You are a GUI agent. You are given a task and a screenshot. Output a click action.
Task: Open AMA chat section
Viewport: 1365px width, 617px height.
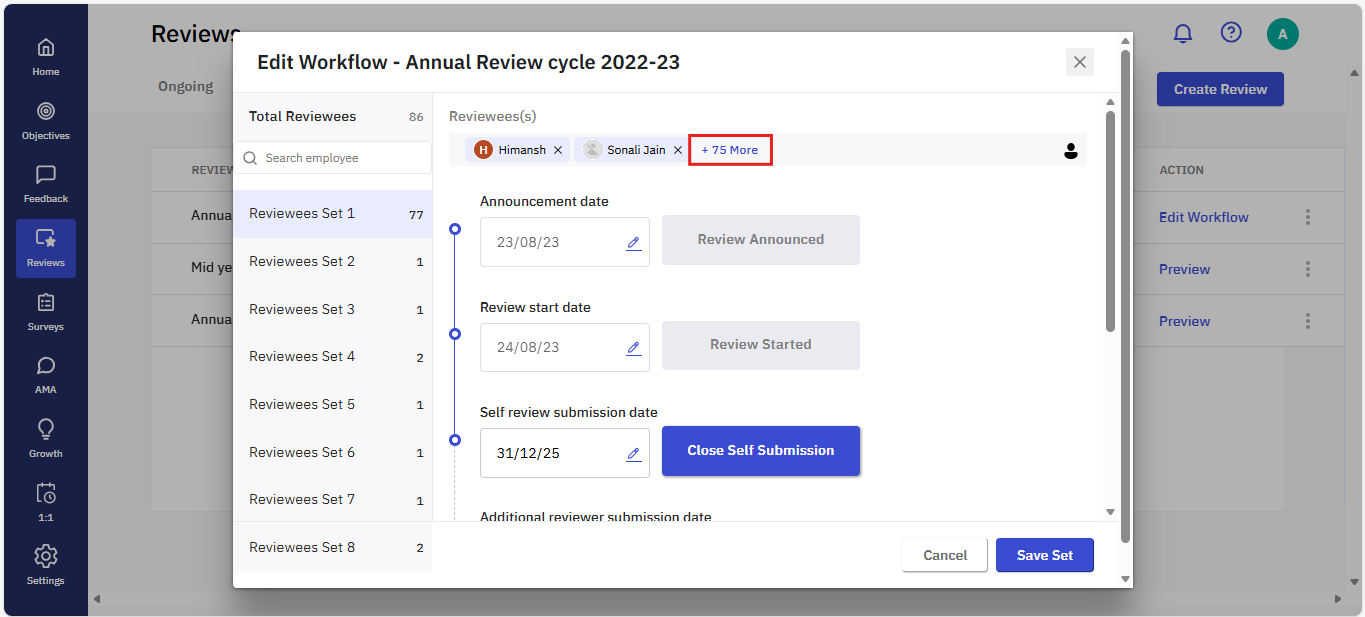point(45,375)
